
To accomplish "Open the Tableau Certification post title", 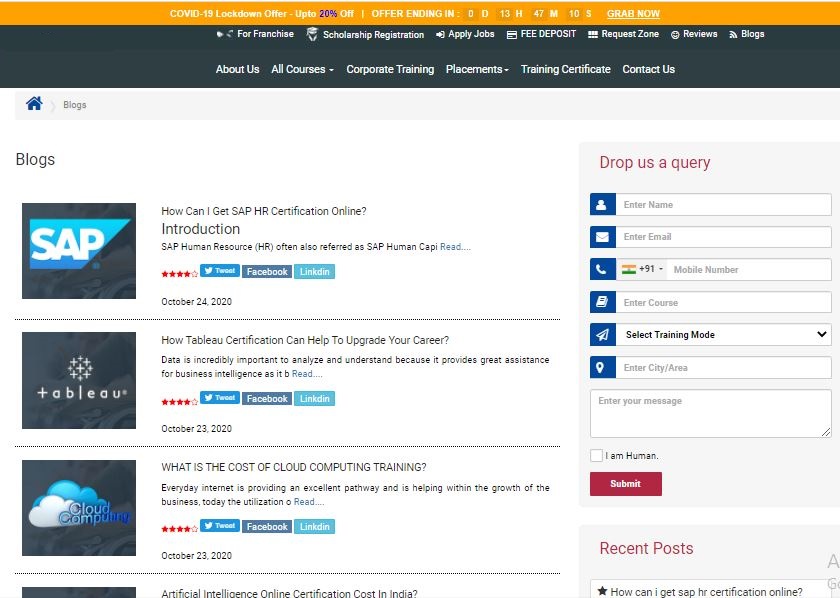I will click(305, 340).
